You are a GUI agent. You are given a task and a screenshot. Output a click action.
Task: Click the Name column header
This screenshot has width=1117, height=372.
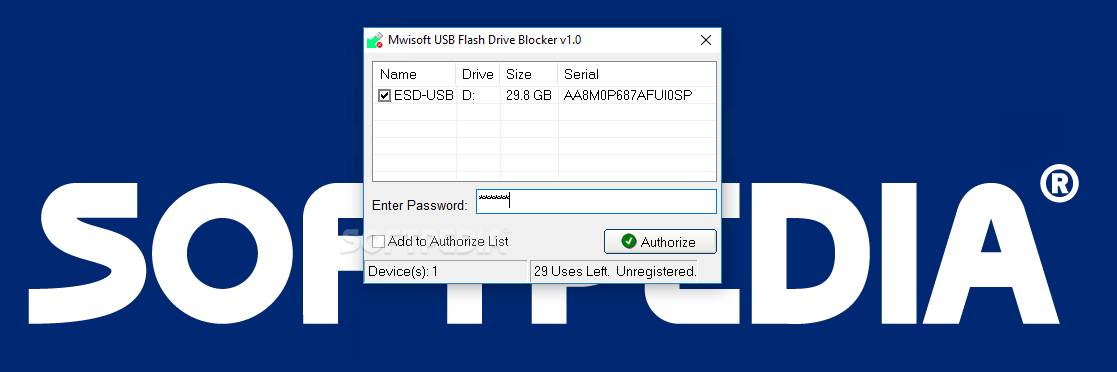(415, 74)
